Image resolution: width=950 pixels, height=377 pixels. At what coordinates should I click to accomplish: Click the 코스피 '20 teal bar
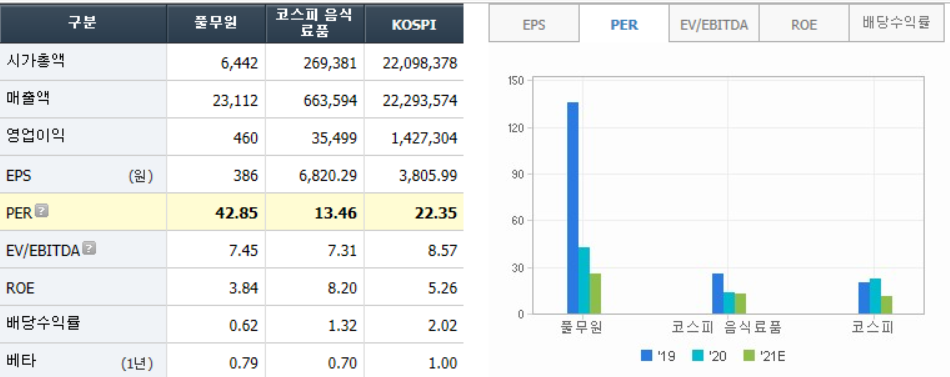tap(875, 296)
